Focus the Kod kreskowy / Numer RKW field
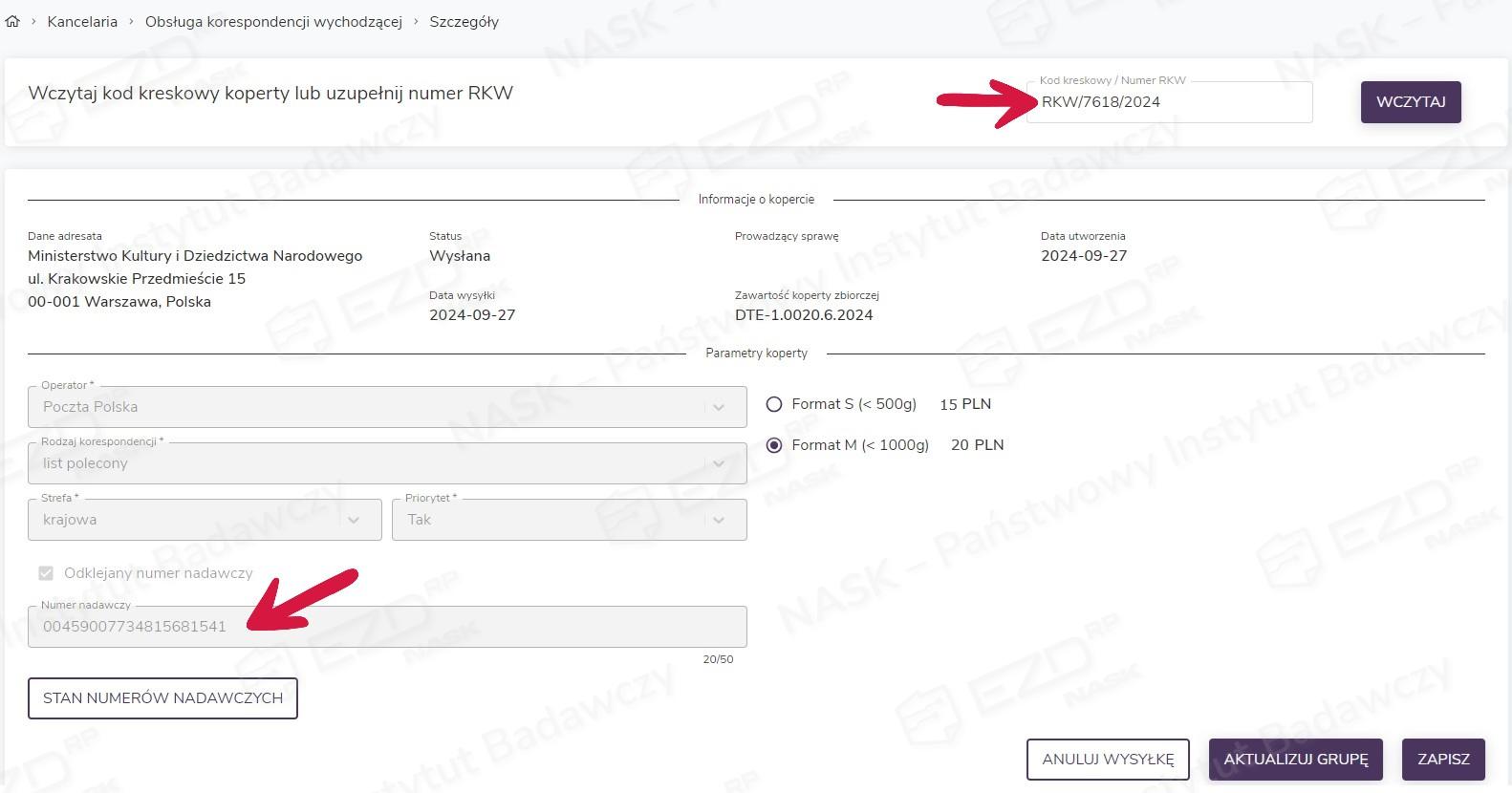 coord(1168,102)
